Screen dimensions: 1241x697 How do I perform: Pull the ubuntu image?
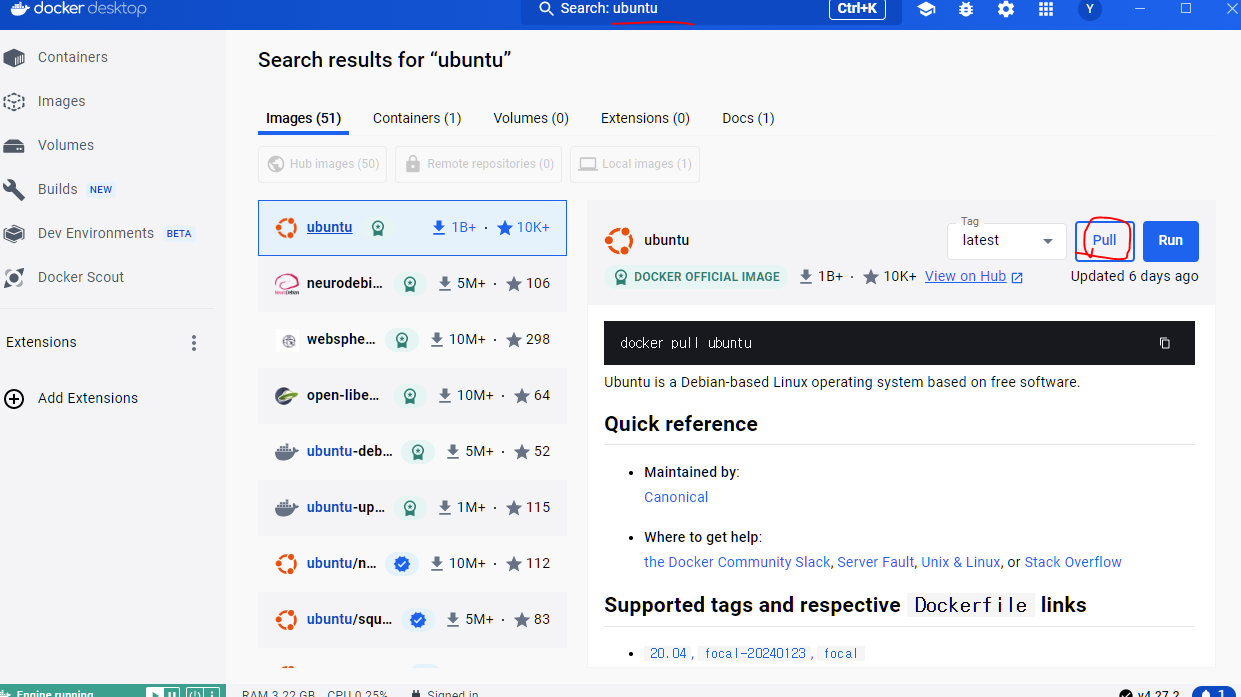point(1105,241)
